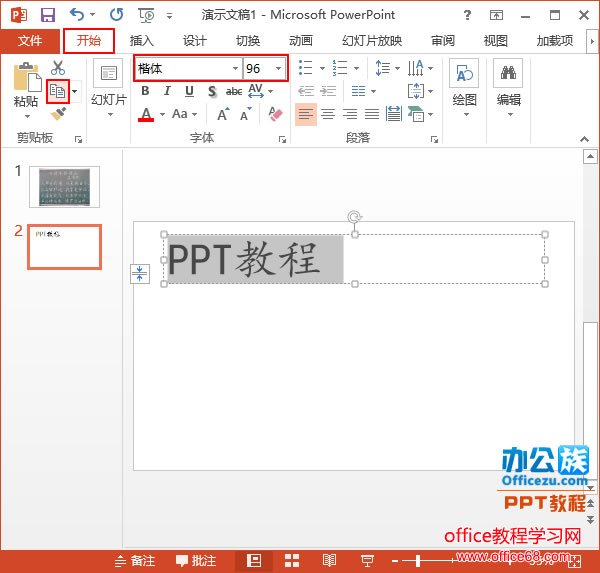Expand the font size dropdown showing 96
Image resolution: width=600 pixels, height=573 pixels.
[x=277, y=68]
